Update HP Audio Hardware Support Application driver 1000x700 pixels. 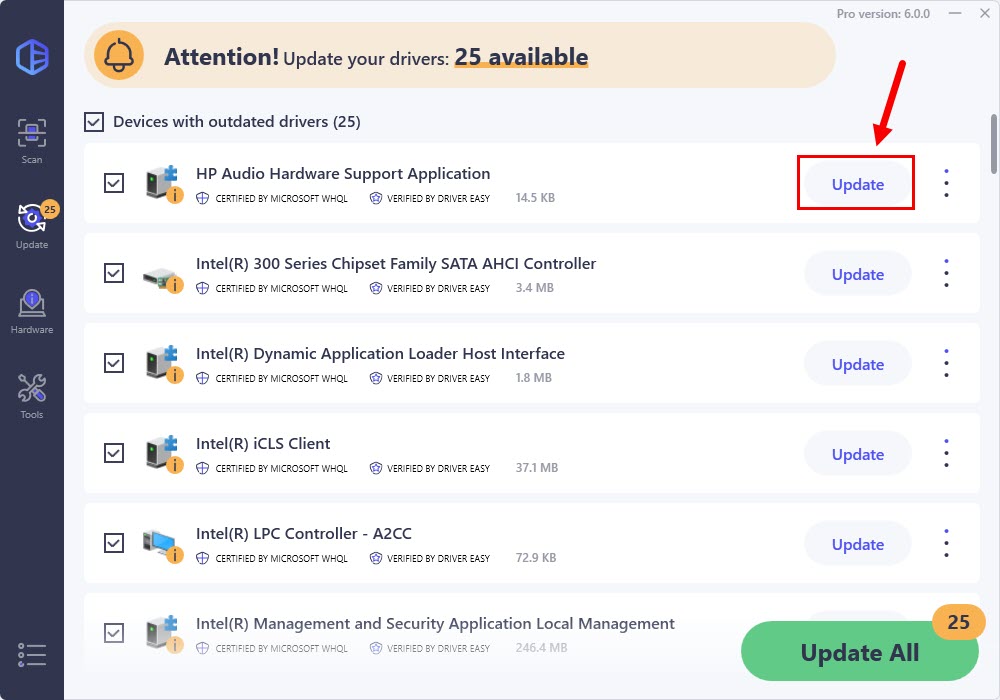click(x=858, y=184)
